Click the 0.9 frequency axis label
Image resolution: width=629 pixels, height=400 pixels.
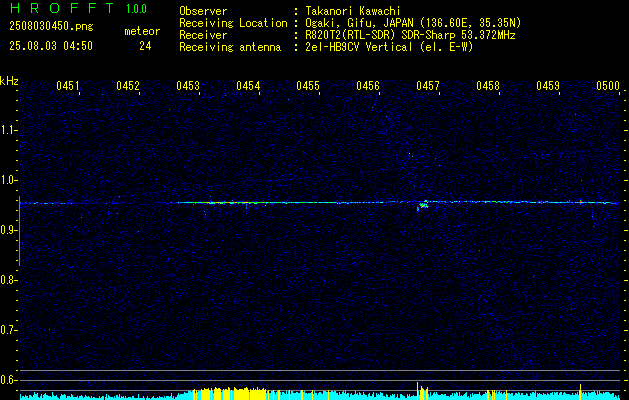tap(8, 230)
